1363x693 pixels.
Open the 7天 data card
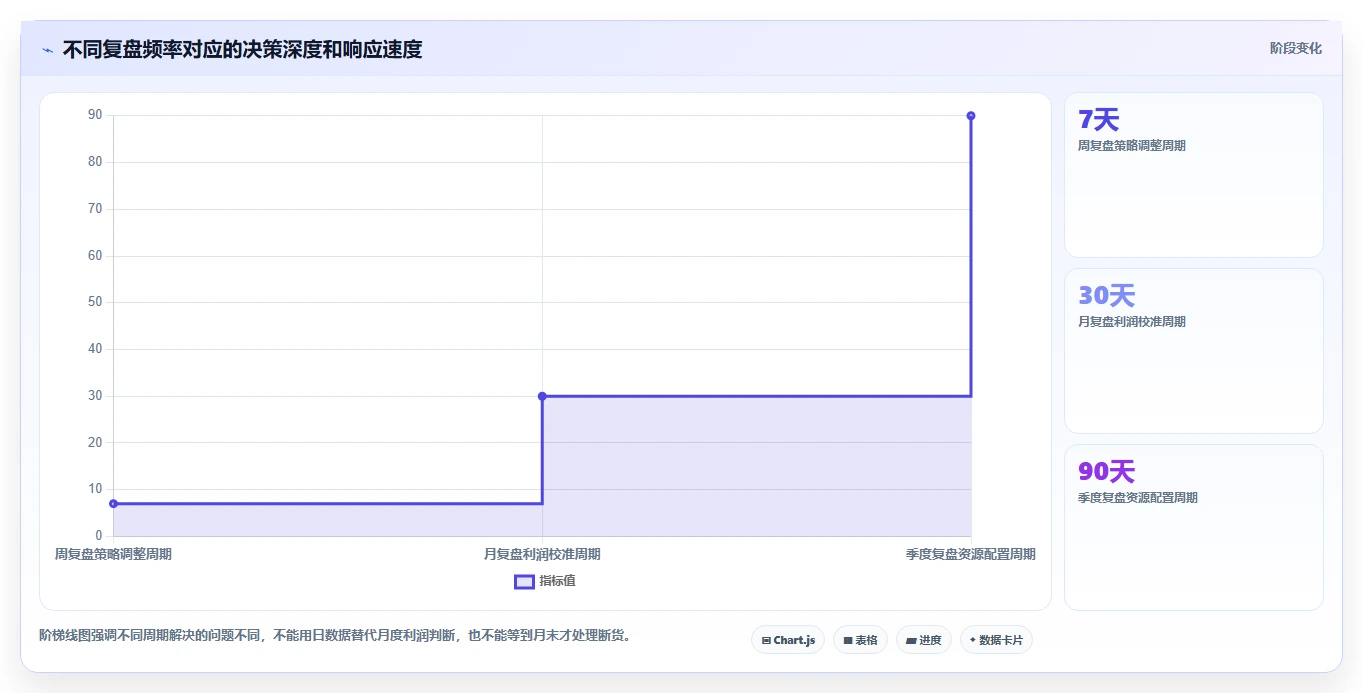[1194, 175]
